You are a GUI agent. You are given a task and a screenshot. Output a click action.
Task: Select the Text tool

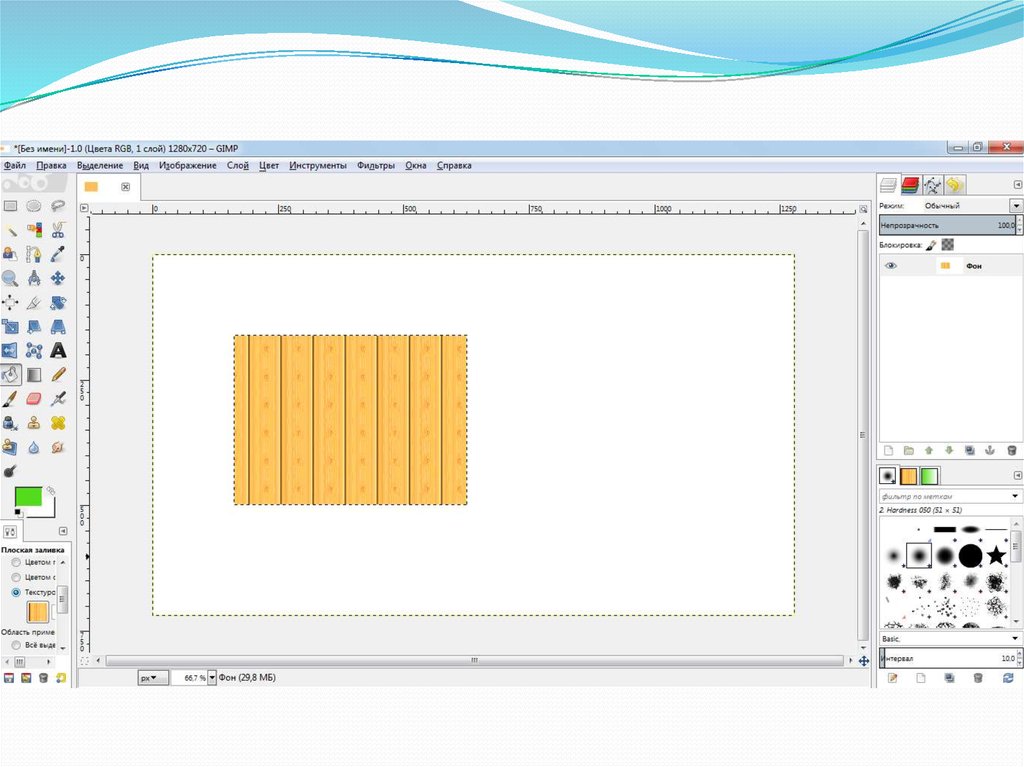tap(58, 351)
